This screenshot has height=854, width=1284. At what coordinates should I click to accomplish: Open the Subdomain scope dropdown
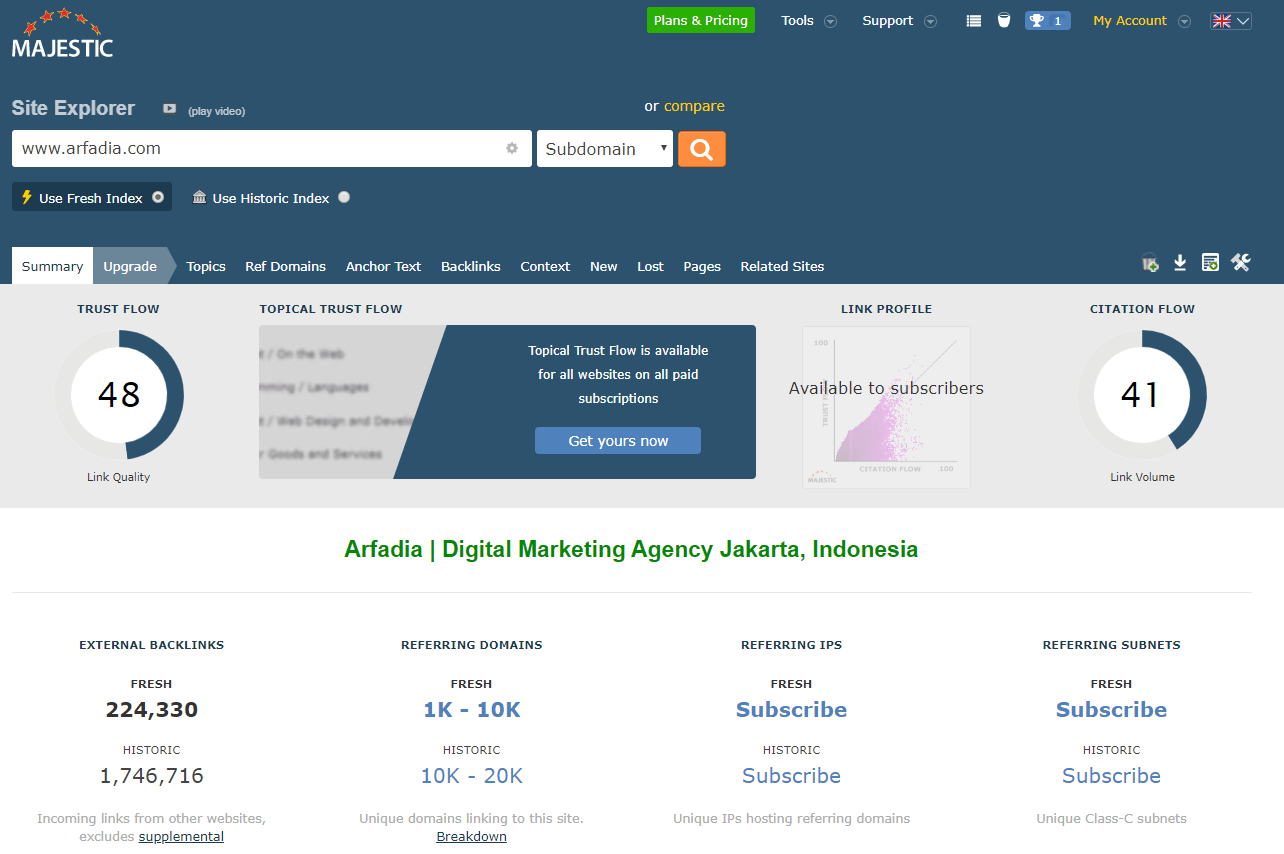(605, 148)
